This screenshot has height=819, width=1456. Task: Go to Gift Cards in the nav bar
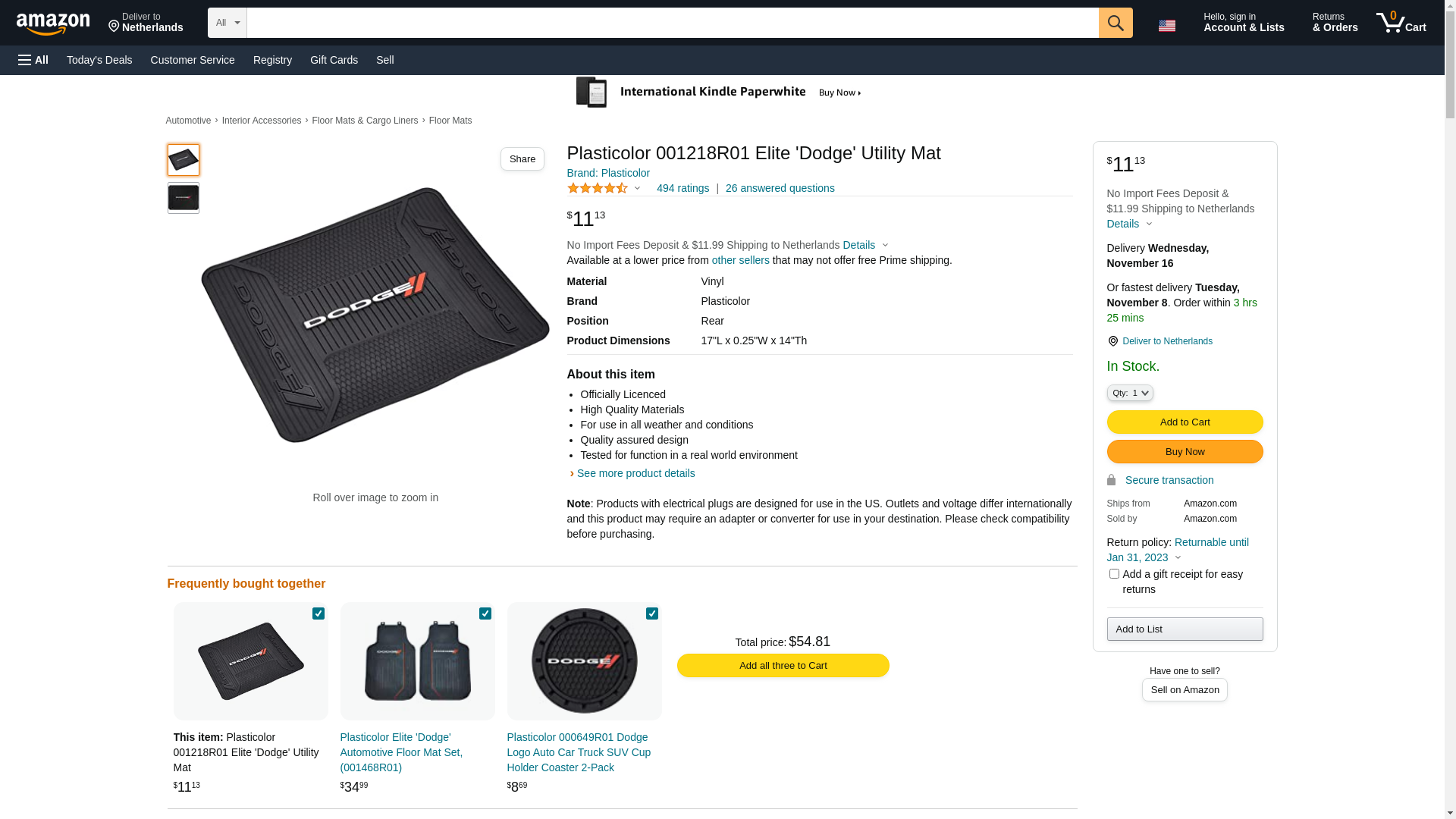334,60
